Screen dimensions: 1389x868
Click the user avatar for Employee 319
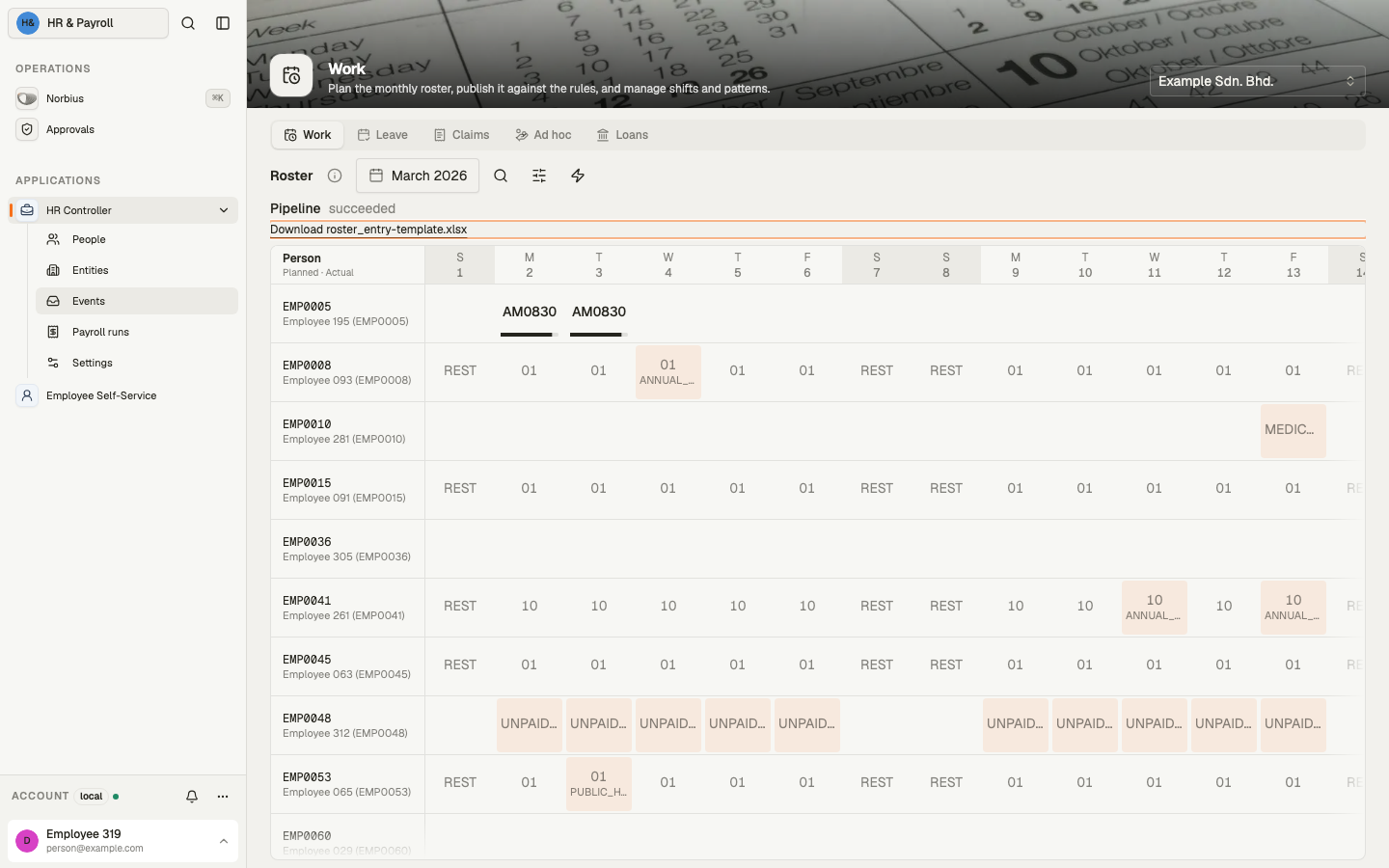point(27,841)
